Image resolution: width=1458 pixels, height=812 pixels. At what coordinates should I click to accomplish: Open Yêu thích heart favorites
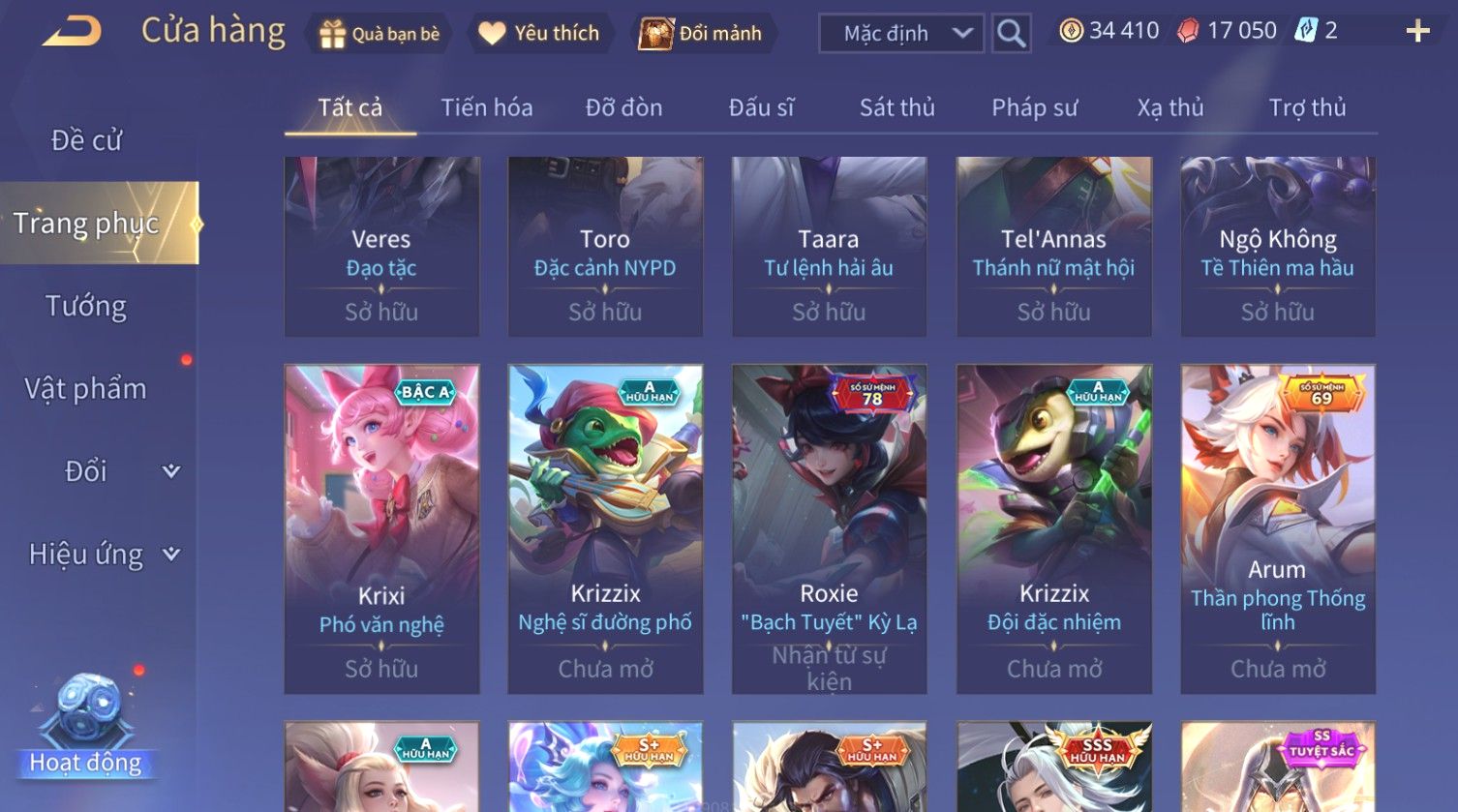(492, 33)
